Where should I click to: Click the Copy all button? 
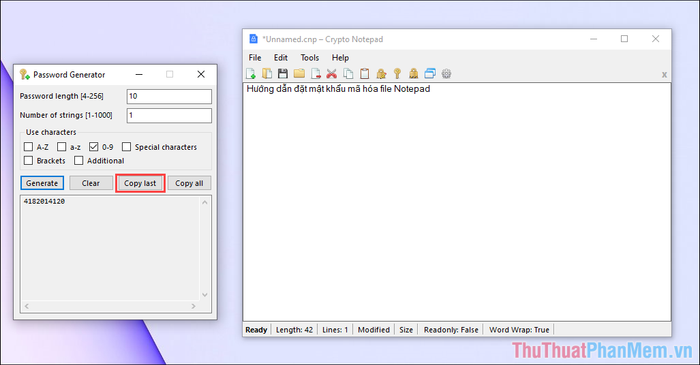tap(189, 183)
